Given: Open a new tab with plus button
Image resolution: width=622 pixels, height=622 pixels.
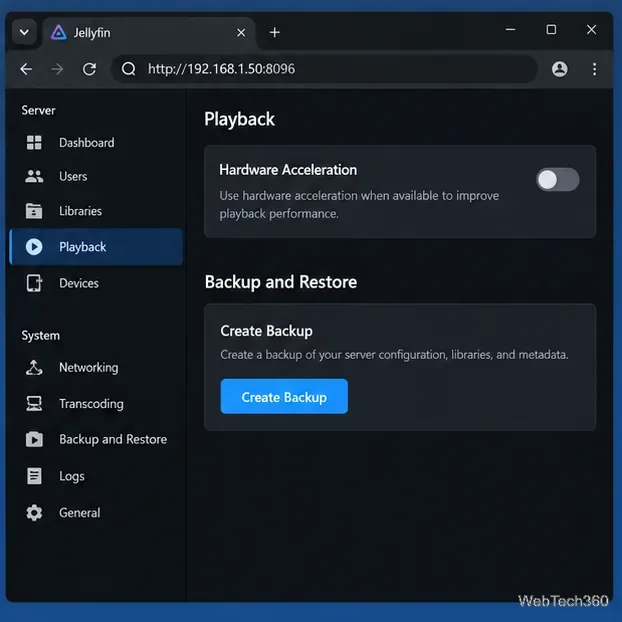Looking at the screenshot, I should tap(275, 33).
